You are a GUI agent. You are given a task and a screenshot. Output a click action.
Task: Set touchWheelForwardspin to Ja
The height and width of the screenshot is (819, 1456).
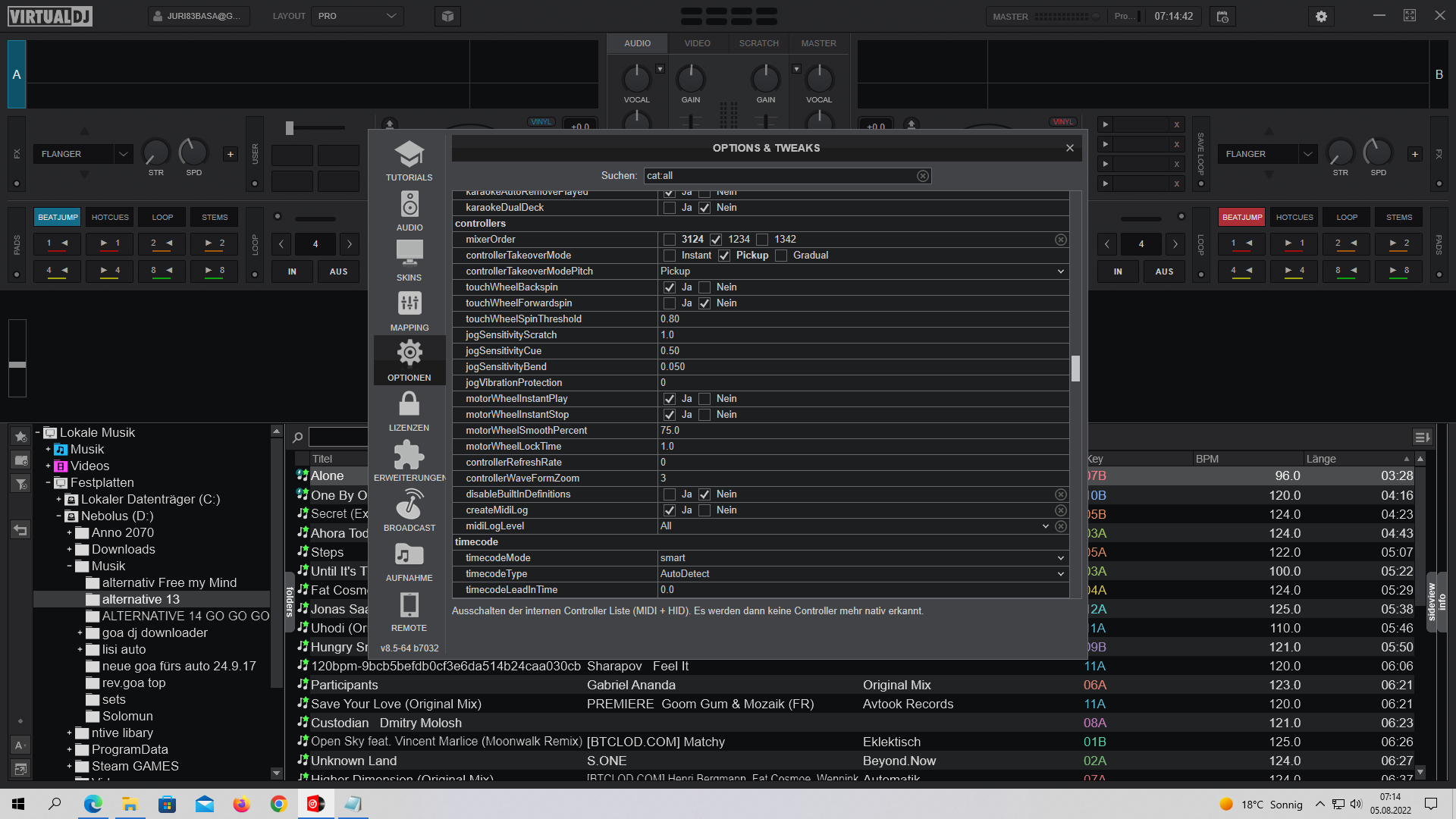(669, 303)
